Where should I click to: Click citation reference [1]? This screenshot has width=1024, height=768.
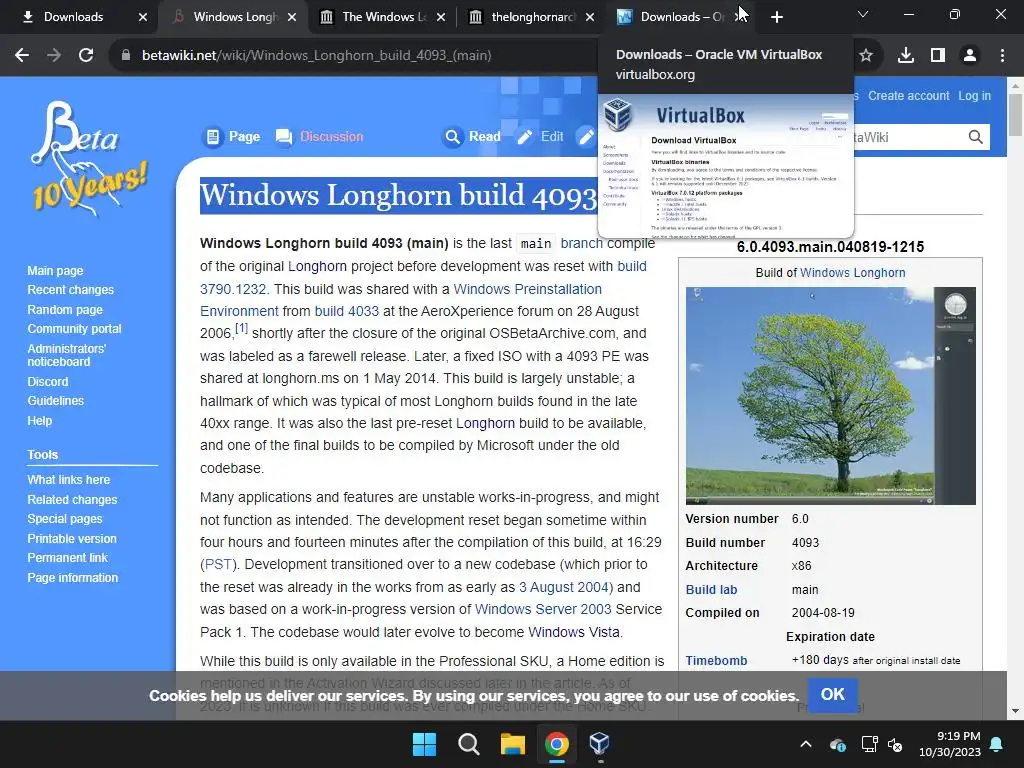[242, 328]
